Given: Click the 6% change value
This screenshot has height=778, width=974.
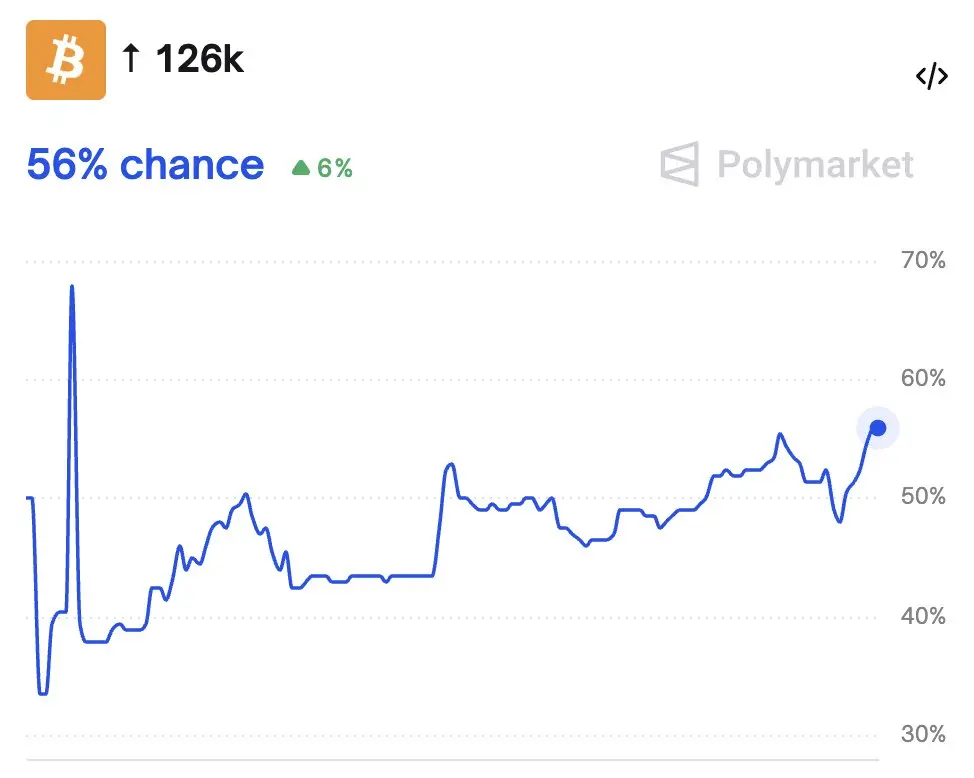Looking at the screenshot, I should tap(335, 168).
